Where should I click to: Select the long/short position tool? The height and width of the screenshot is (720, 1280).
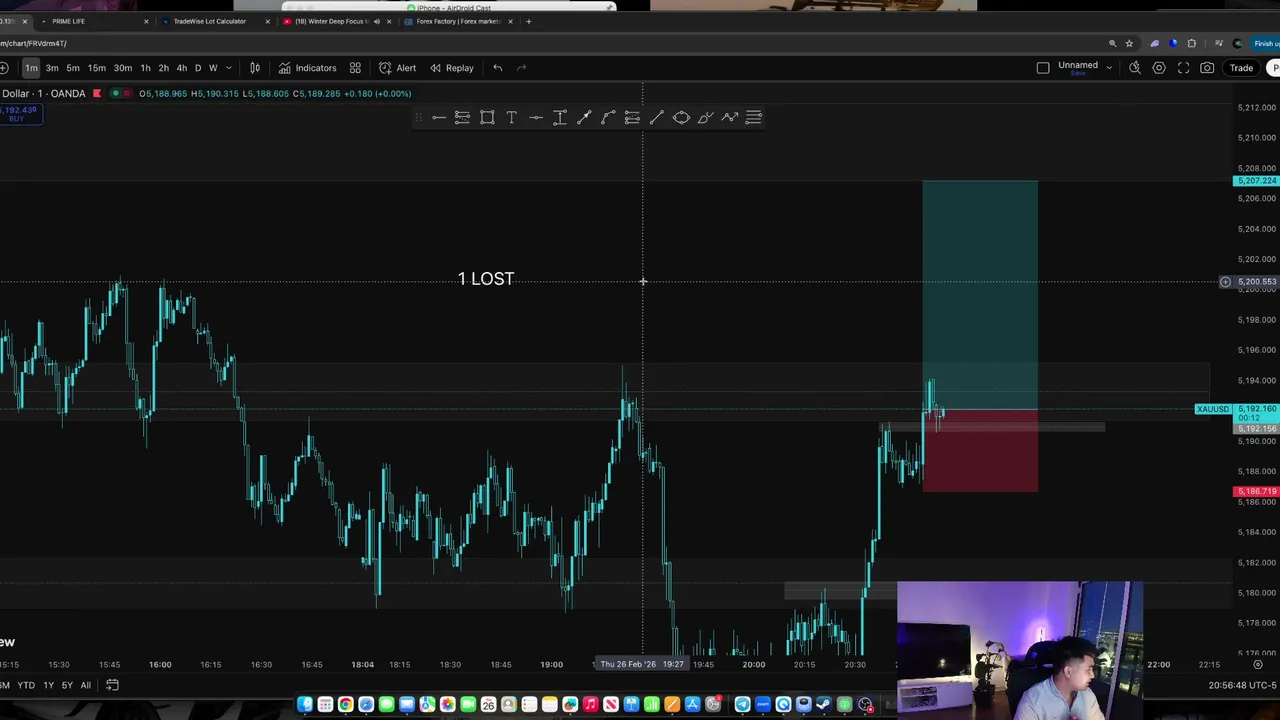[x=462, y=118]
